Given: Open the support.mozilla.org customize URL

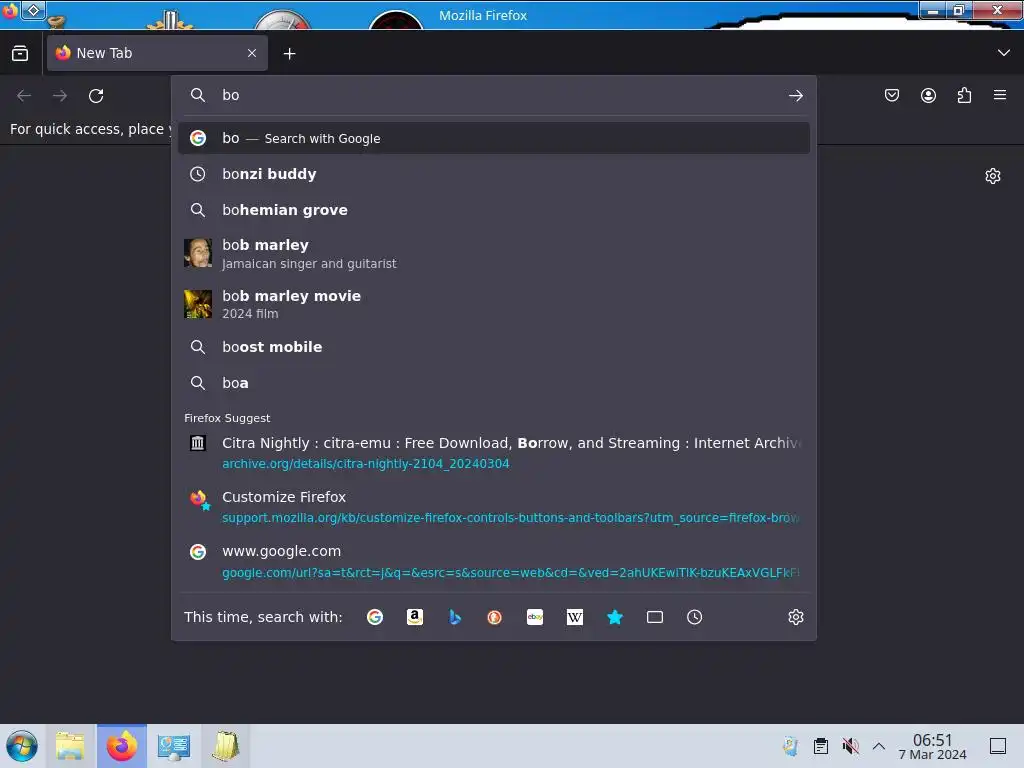Looking at the screenshot, I should coord(510,518).
